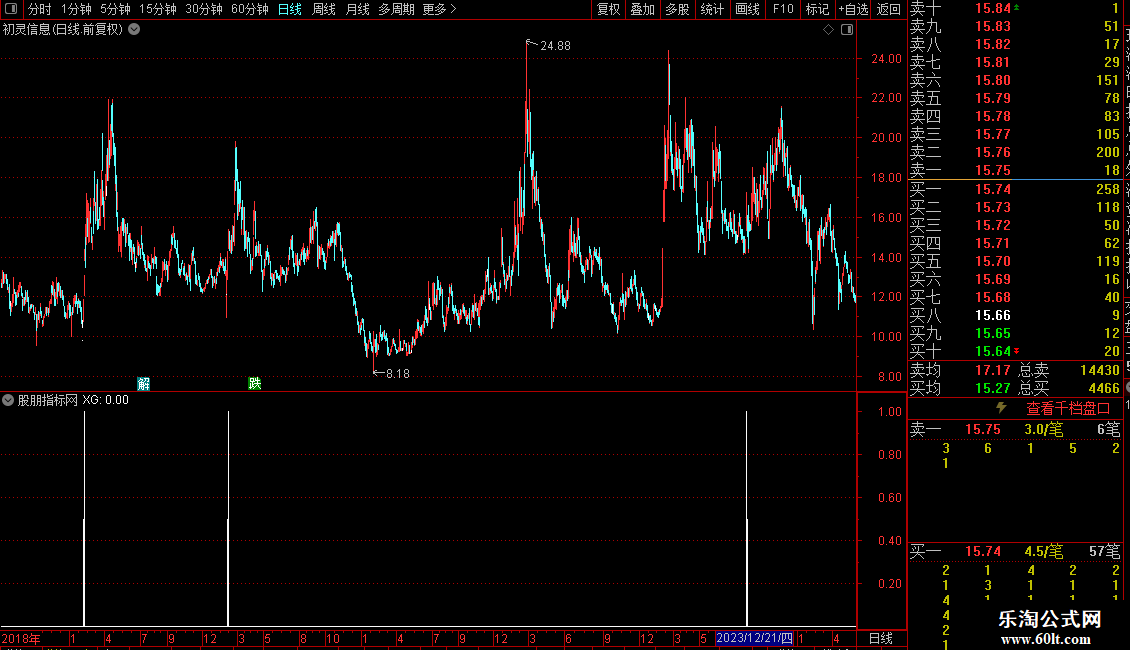This screenshot has width=1130, height=650.
Task: Click 标记 mark button
Action: tap(817, 9)
